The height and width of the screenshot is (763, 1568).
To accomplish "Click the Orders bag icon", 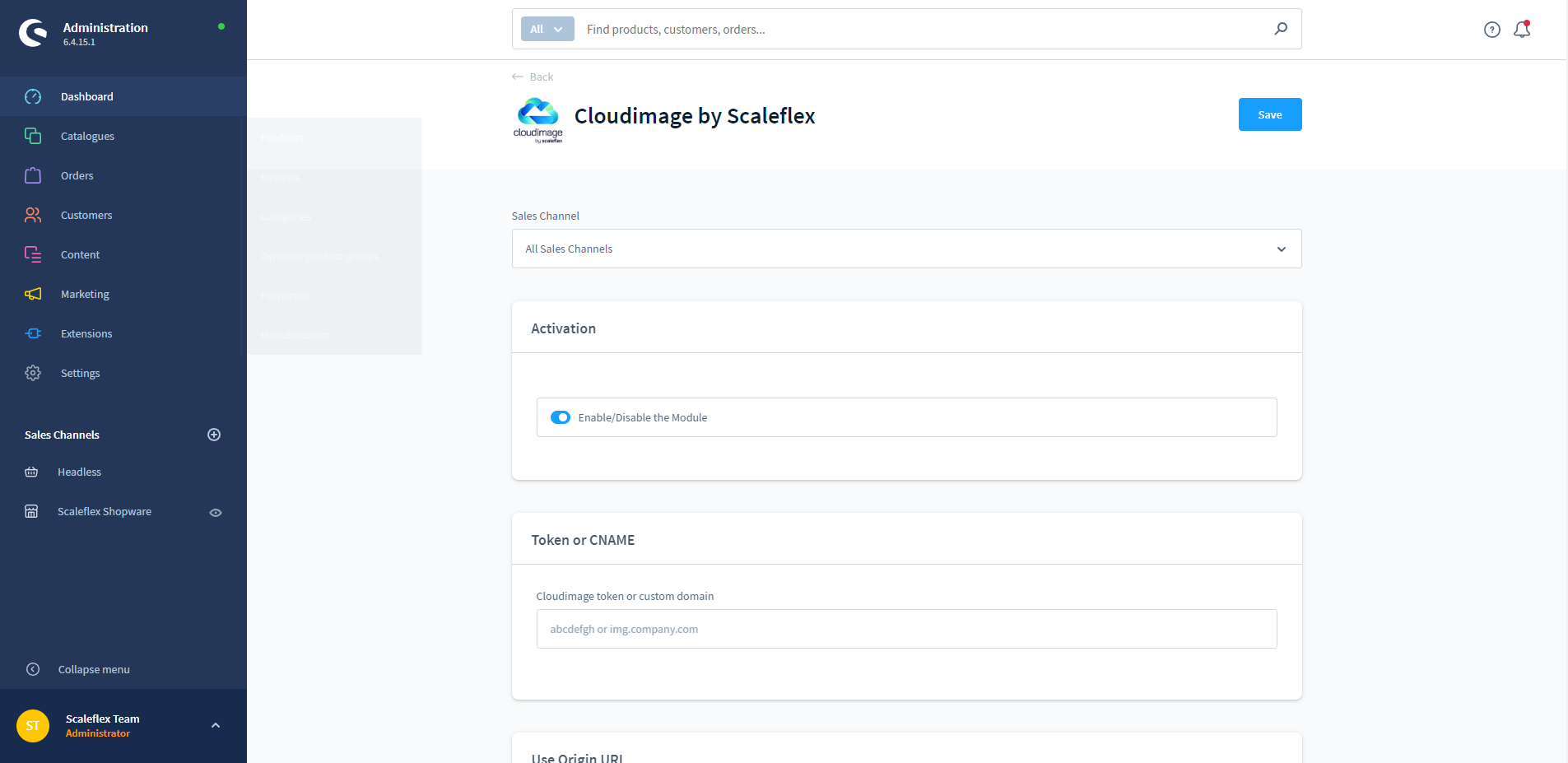I will click(33, 175).
